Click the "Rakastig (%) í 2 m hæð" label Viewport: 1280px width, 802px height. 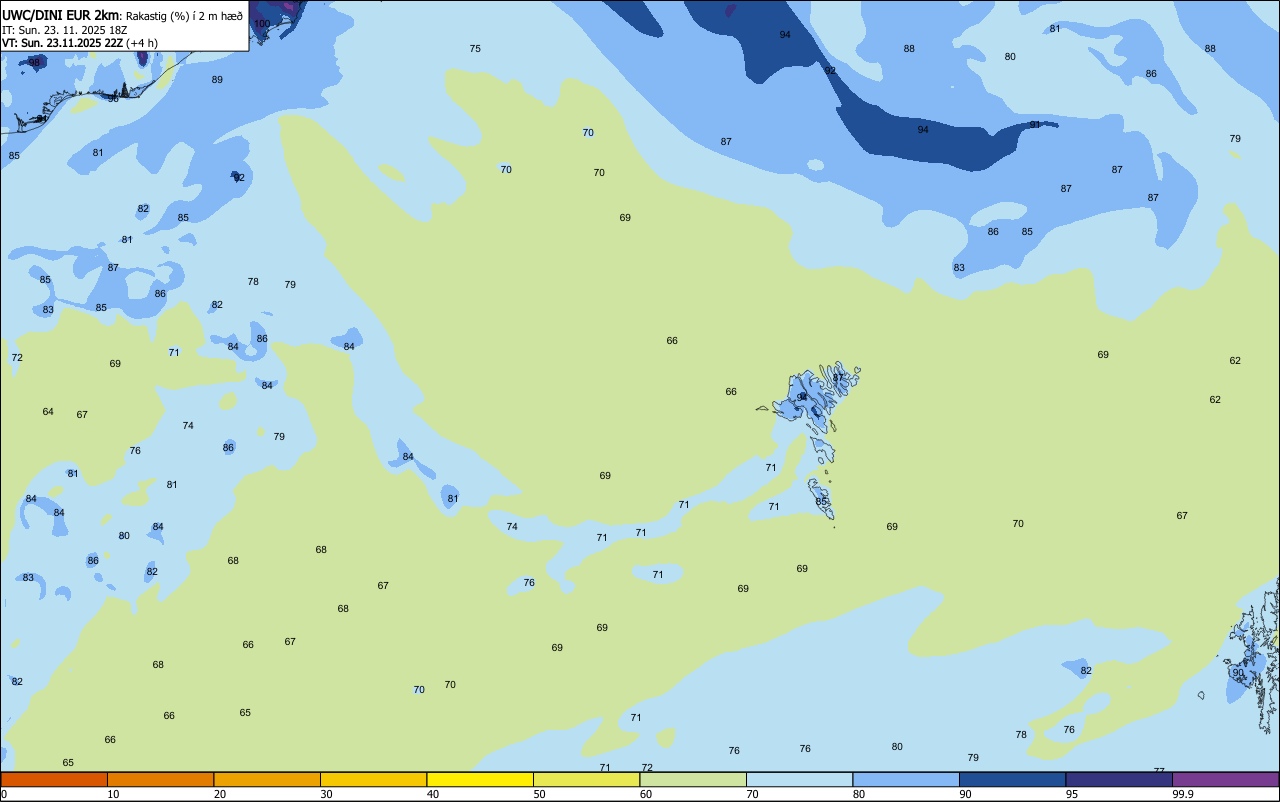[x=184, y=16]
